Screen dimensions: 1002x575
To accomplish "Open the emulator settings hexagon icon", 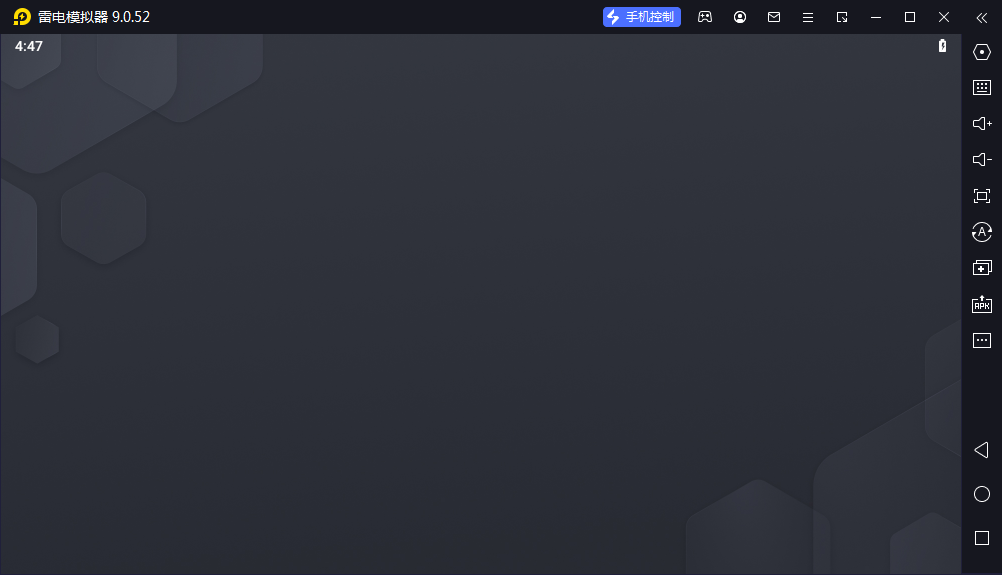I will 981,52.
